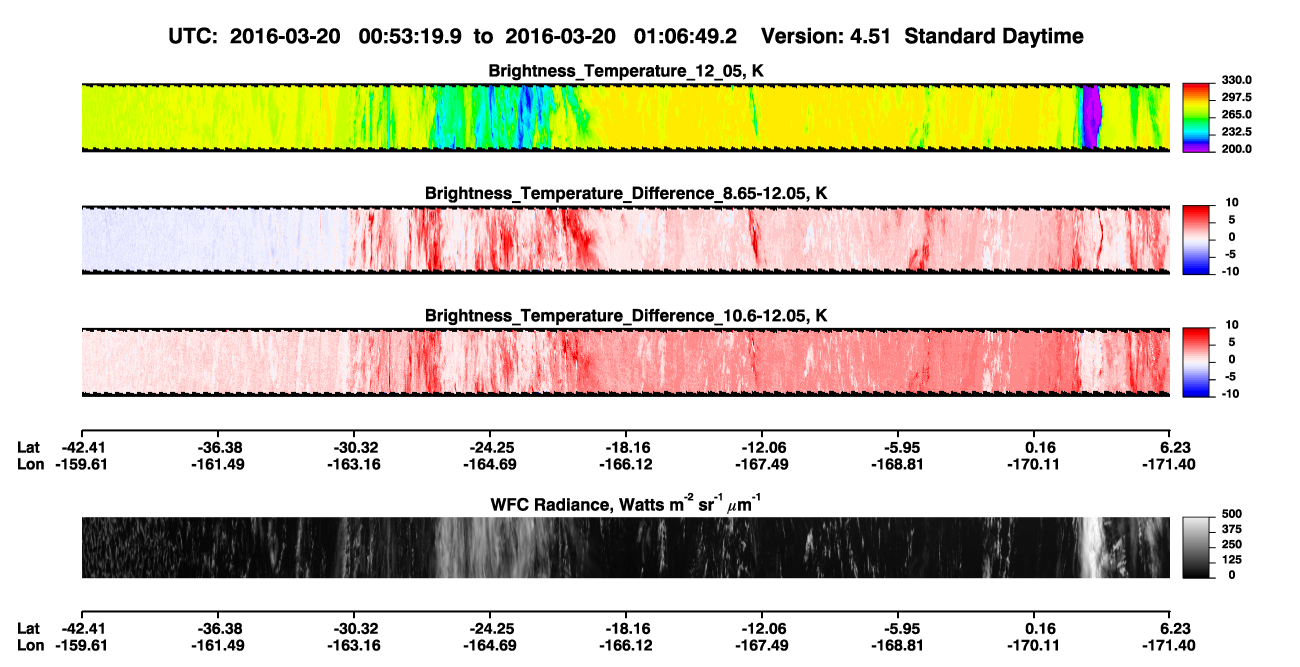Click upper axis longitude value -159.61
This screenshot has height=667, width=1300.
click(81, 464)
